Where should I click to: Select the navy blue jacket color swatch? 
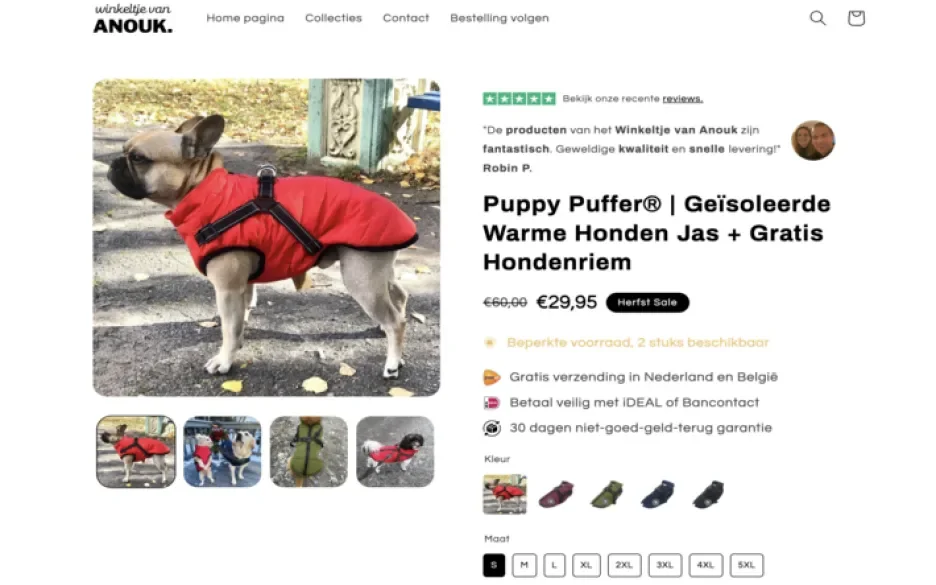657,494
